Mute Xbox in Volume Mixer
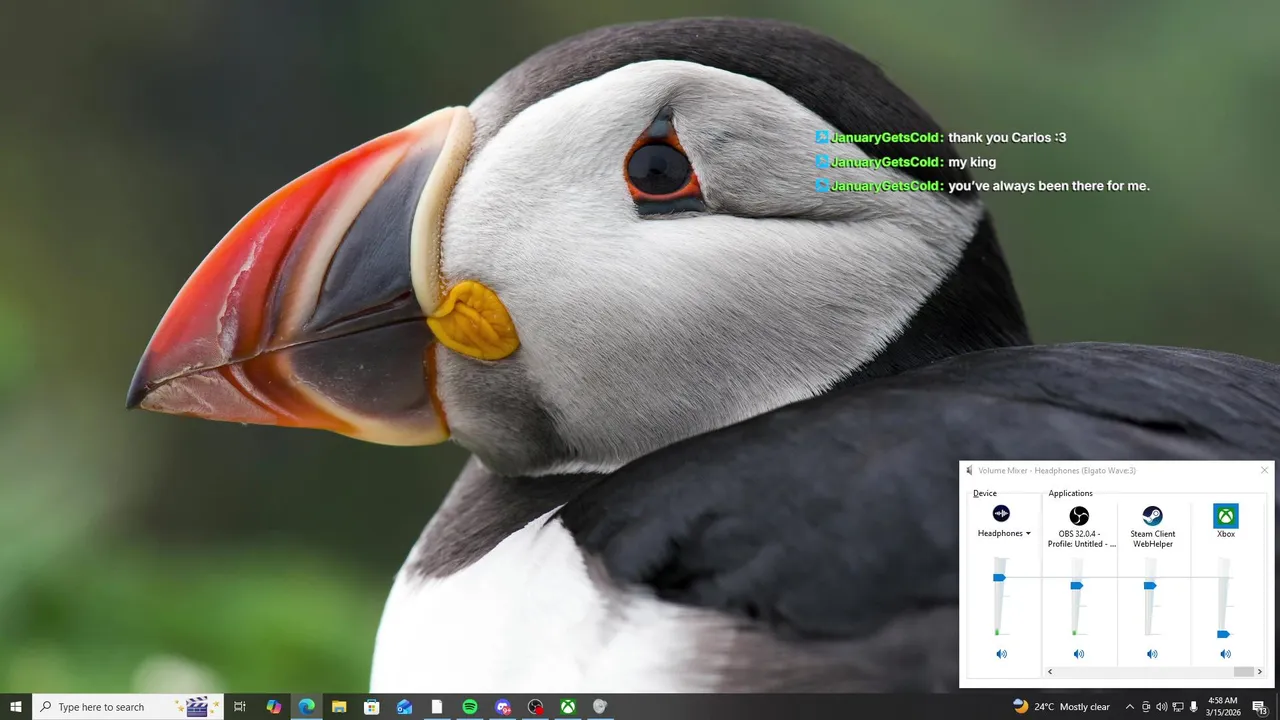1280x720 pixels. (x=1226, y=654)
